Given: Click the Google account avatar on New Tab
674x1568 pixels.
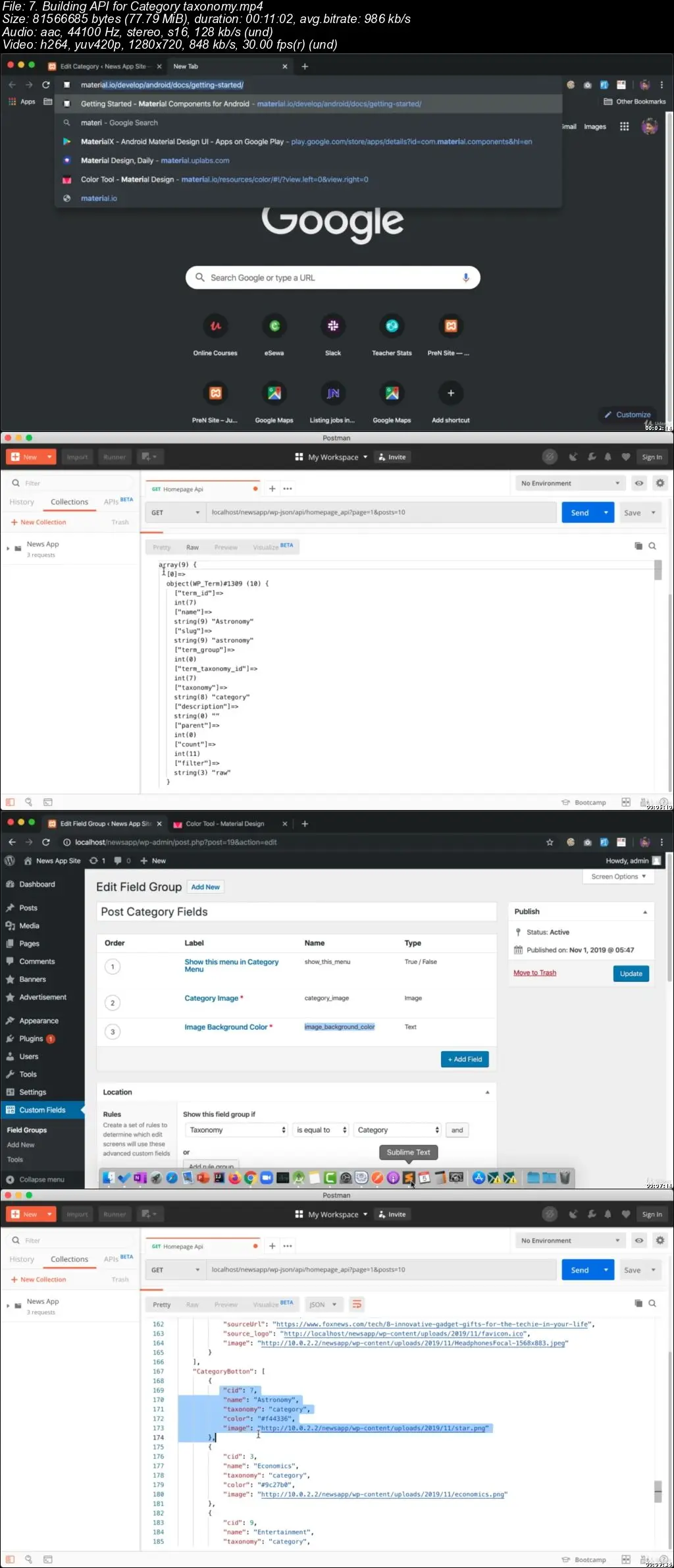Looking at the screenshot, I should 650,126.
